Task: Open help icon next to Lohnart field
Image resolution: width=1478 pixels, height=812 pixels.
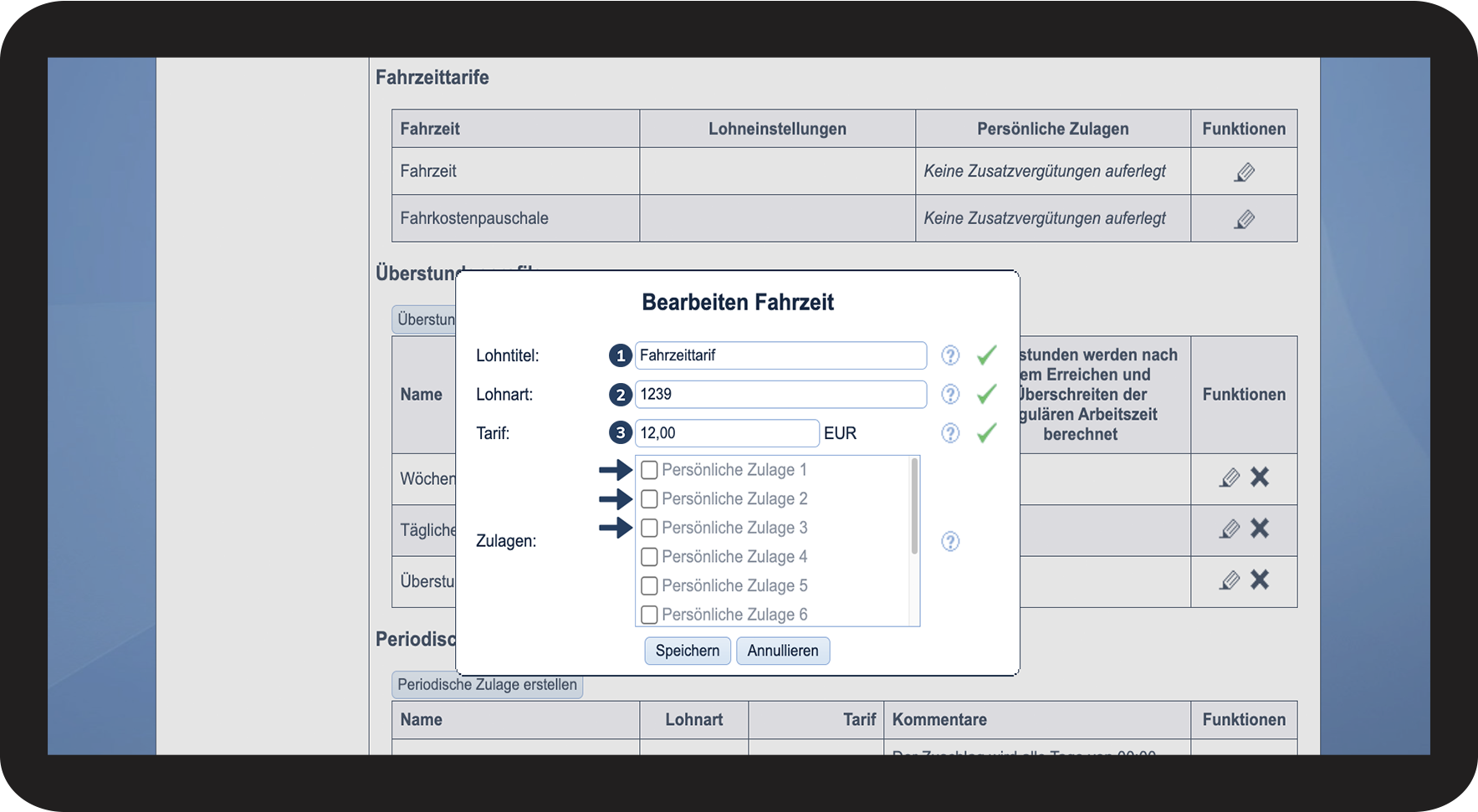Action: (x=950, y=394)
